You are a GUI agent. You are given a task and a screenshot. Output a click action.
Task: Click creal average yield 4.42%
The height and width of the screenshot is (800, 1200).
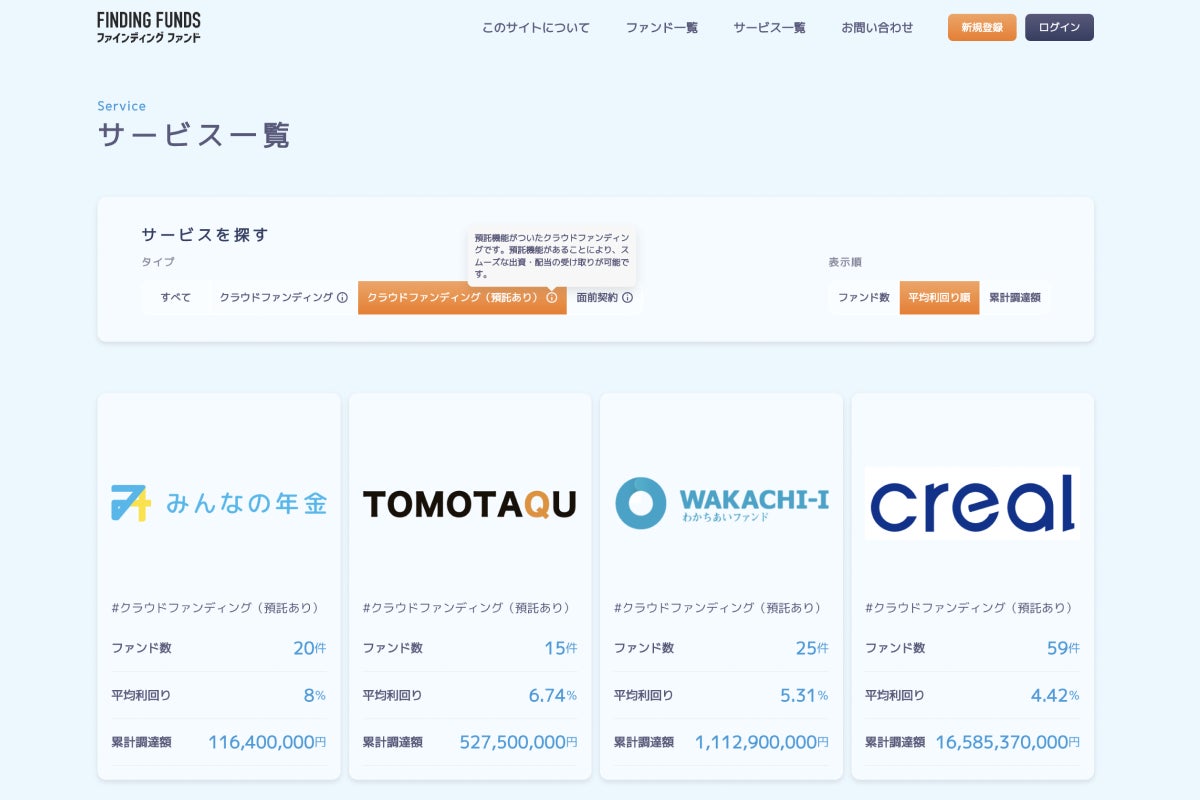(x=1055, y=695)
